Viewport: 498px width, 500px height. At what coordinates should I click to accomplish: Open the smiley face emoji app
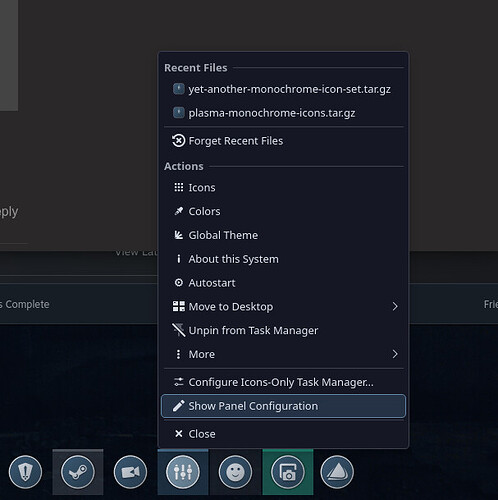pos(235,472)
